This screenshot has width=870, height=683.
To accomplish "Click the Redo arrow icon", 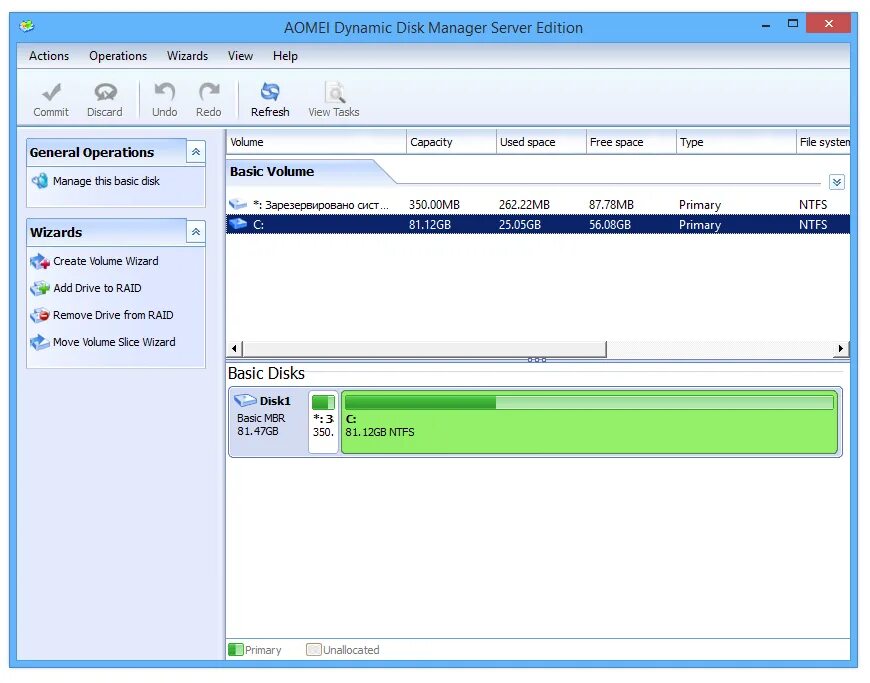I will [x=209, y=93].
